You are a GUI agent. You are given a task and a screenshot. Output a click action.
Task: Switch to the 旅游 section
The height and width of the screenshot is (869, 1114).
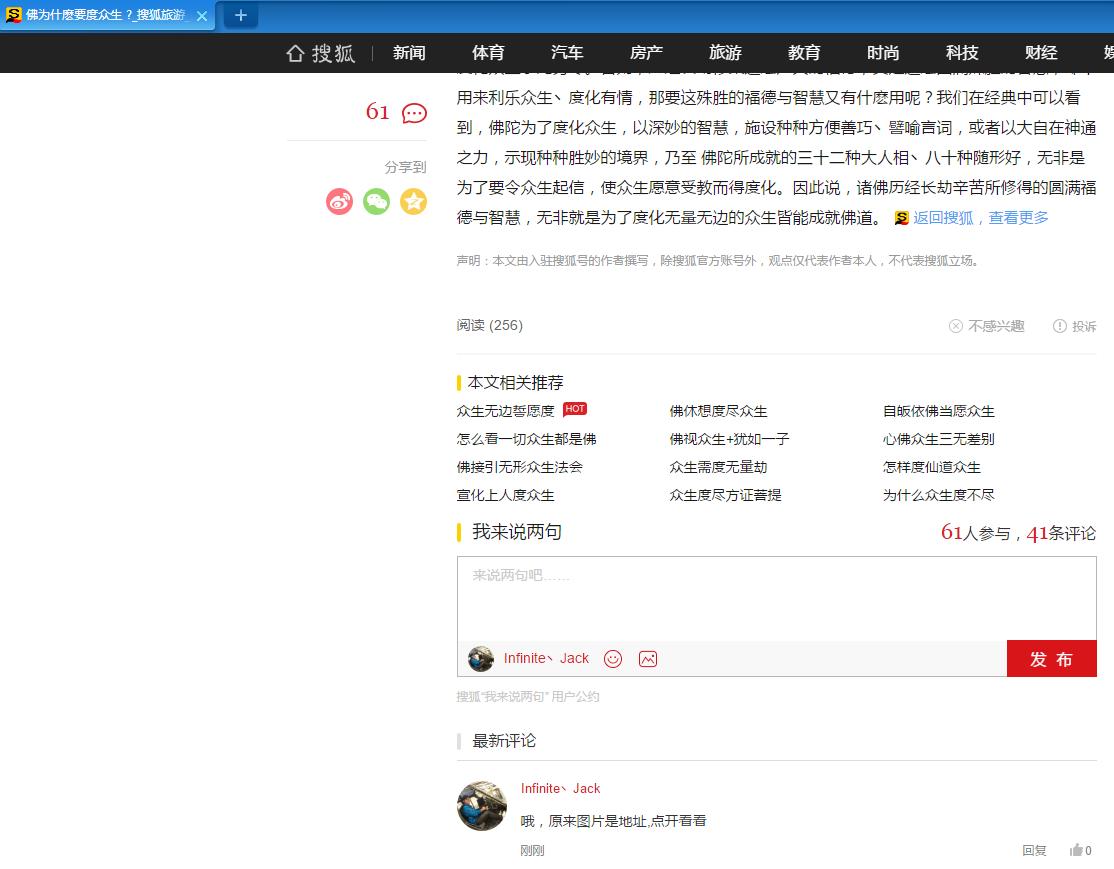(724, 52)
